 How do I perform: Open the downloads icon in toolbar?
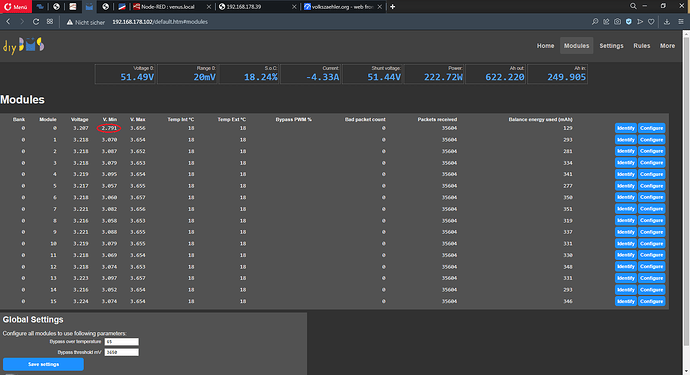pos(667,22)
